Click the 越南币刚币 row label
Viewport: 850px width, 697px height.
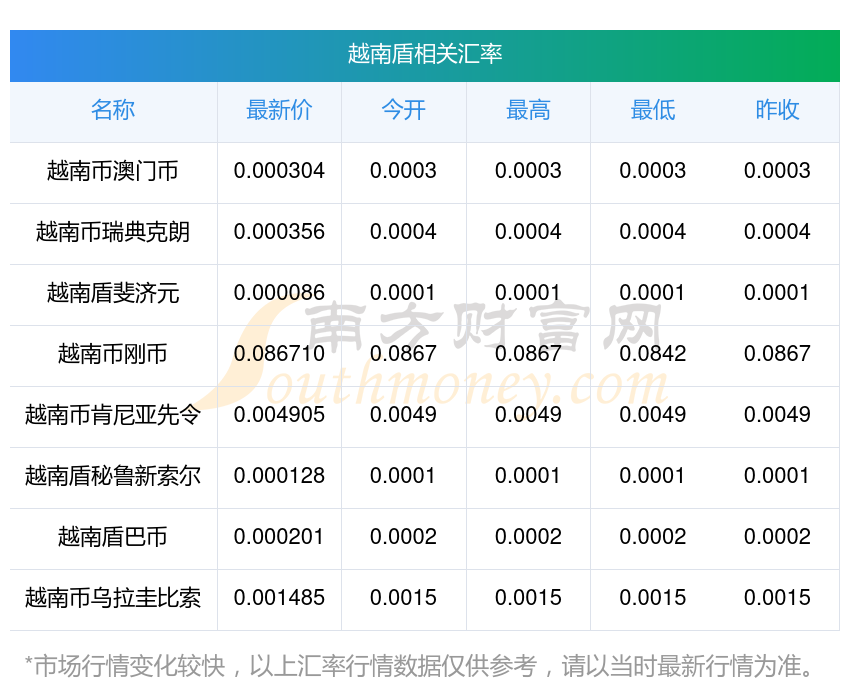[x=113, y=354]
